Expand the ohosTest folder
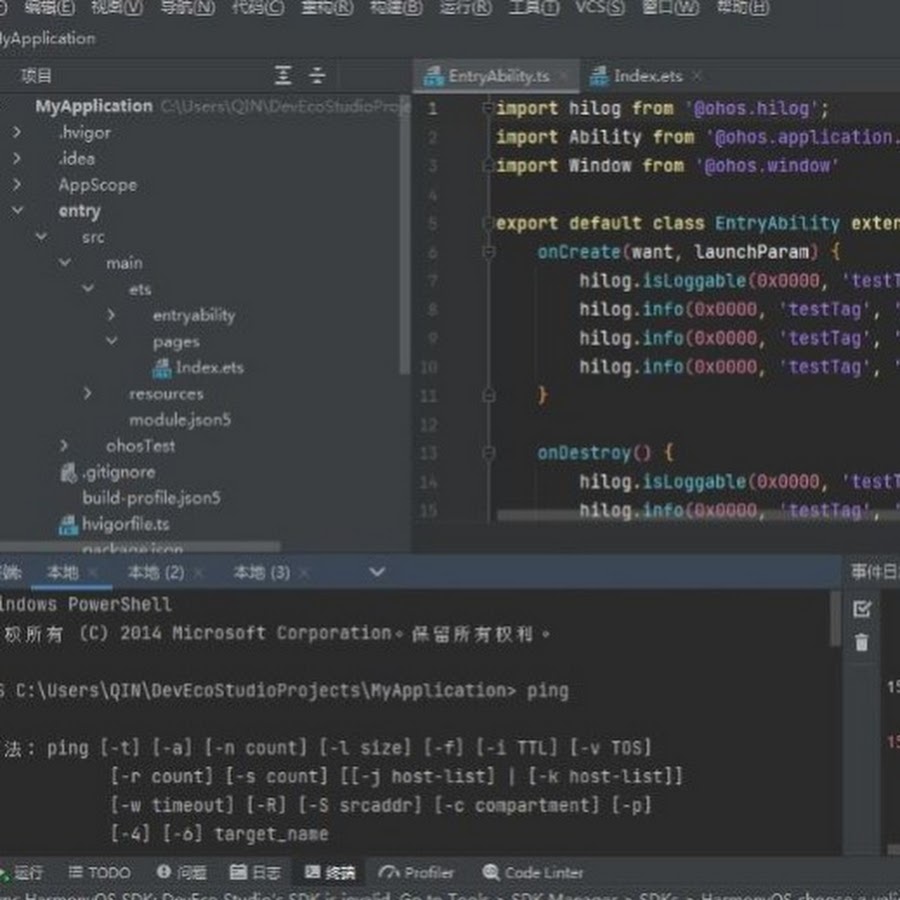This screenshot has height=900, width=900. coord(64,445)
